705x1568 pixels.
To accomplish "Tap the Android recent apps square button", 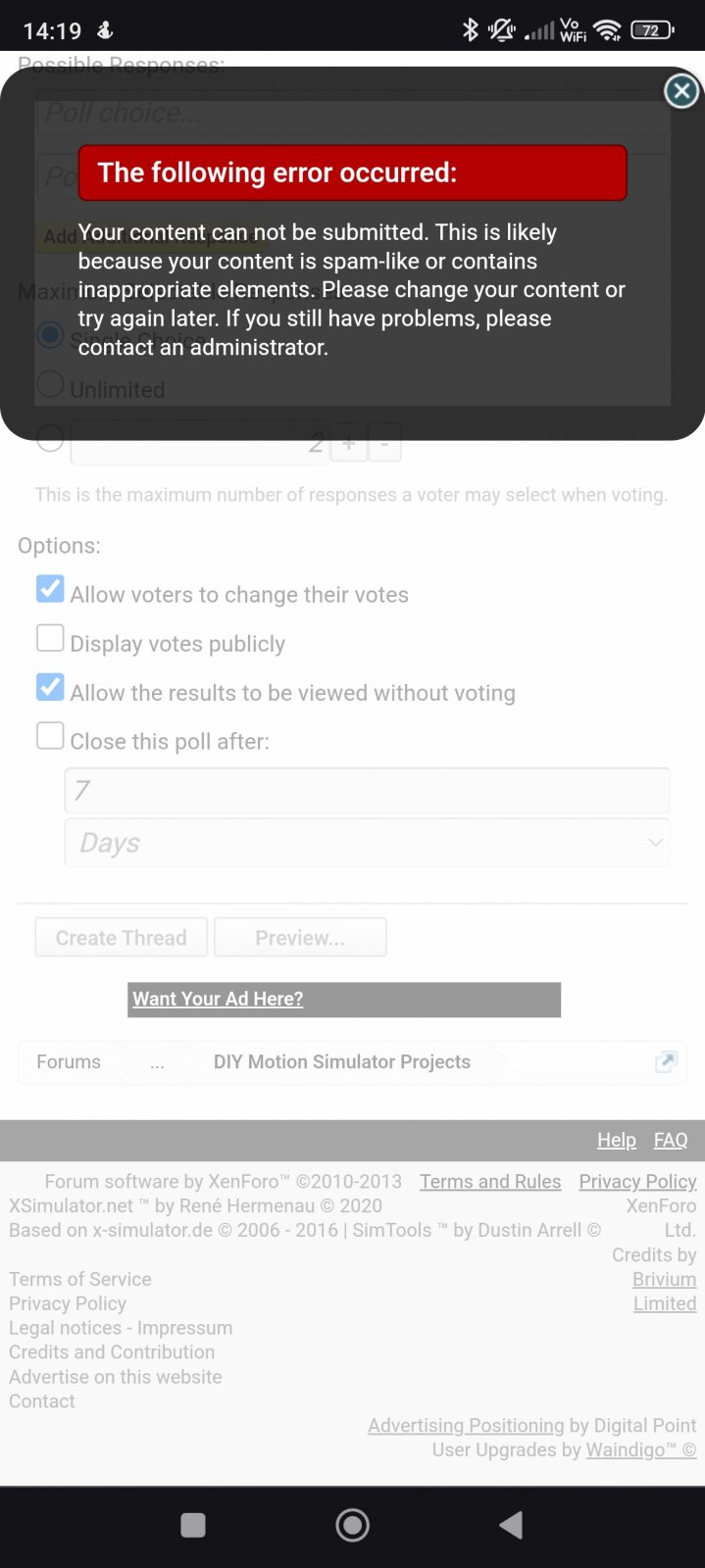I will coord(193,1524).
